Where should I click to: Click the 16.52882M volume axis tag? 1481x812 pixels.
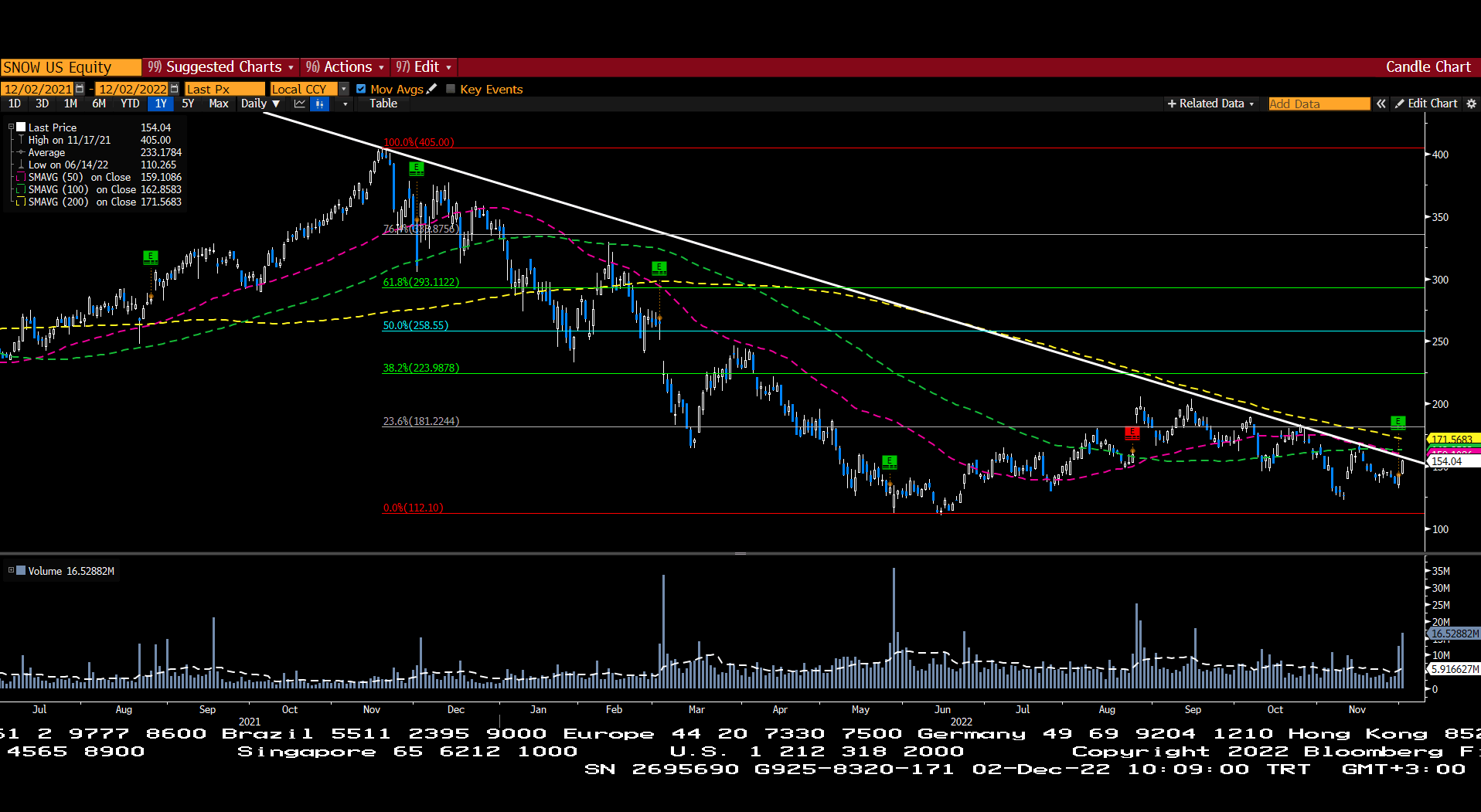tap(1452, 634)
